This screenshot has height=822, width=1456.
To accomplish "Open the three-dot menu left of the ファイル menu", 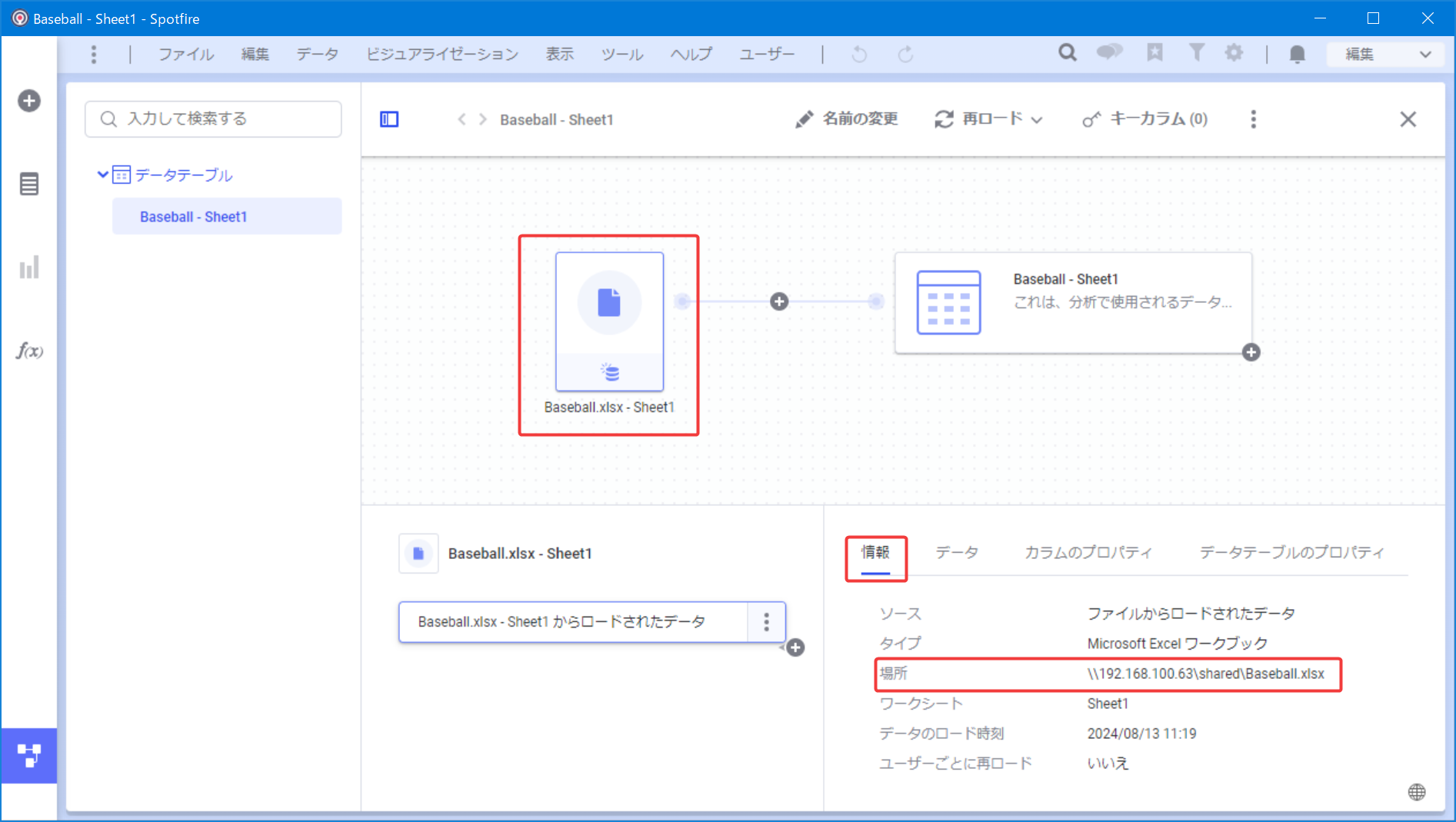I will pyautogui.click(x=94, y=54).
